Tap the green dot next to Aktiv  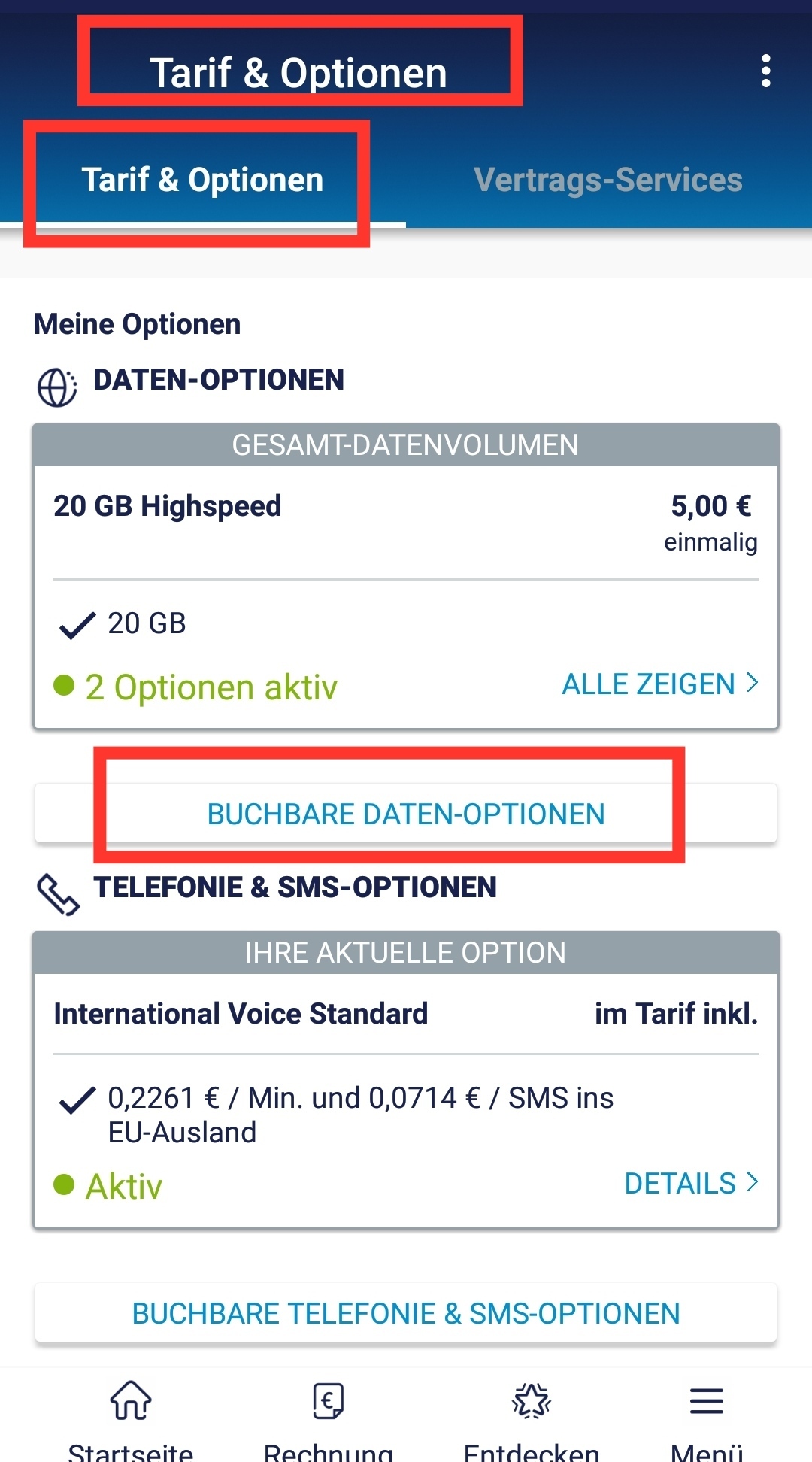point(64,1184)
